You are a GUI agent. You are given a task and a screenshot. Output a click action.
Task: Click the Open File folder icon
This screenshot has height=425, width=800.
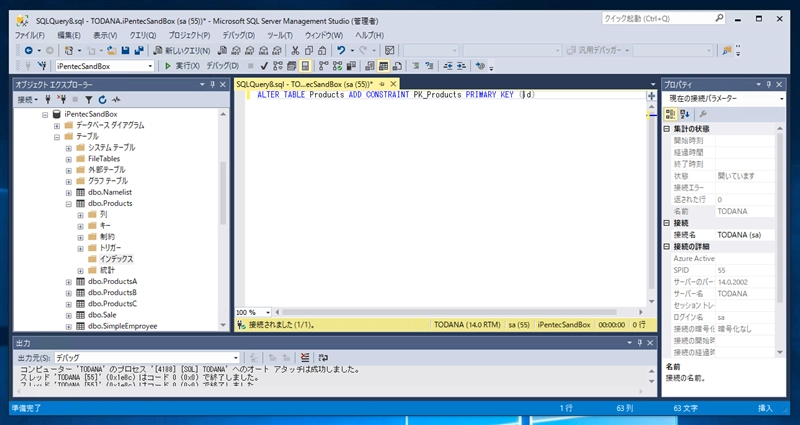pyautogui.click(x=112, y=51)
